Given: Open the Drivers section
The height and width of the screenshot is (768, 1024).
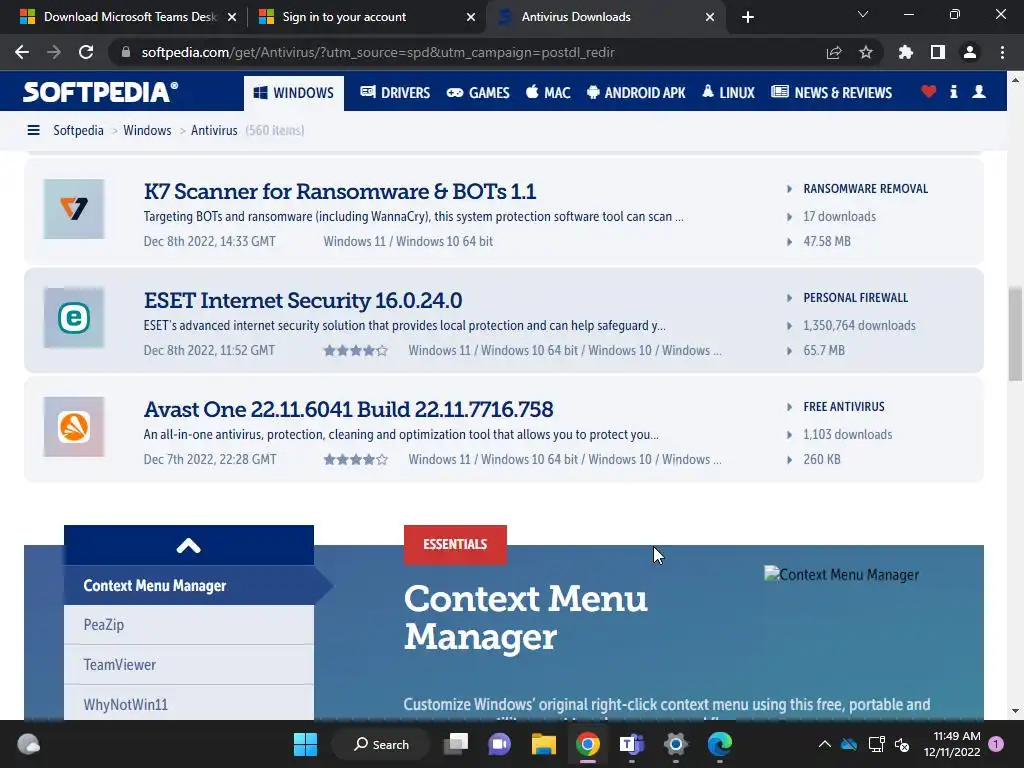Looking at the screenshot, I should (395, 93).
